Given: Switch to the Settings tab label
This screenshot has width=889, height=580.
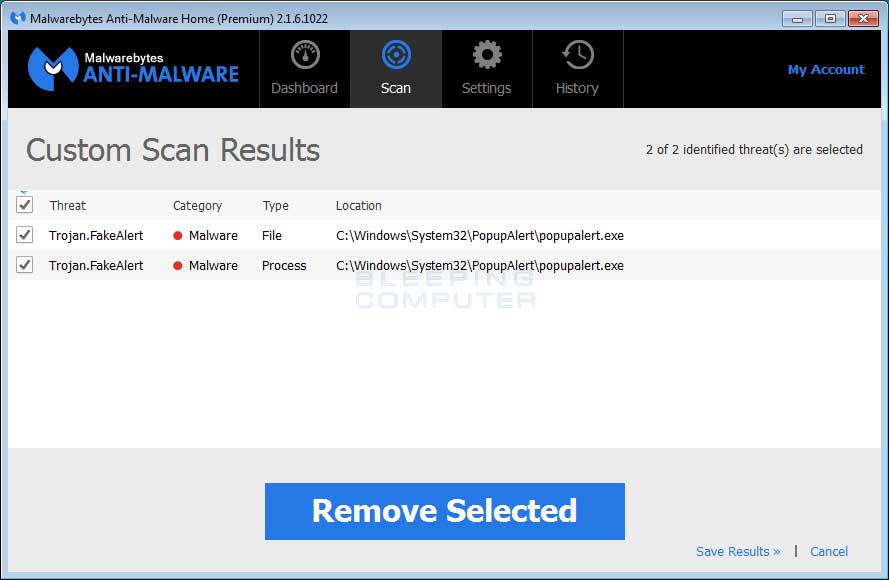Looking at the screenshot, I should click(x=486, y=88).
